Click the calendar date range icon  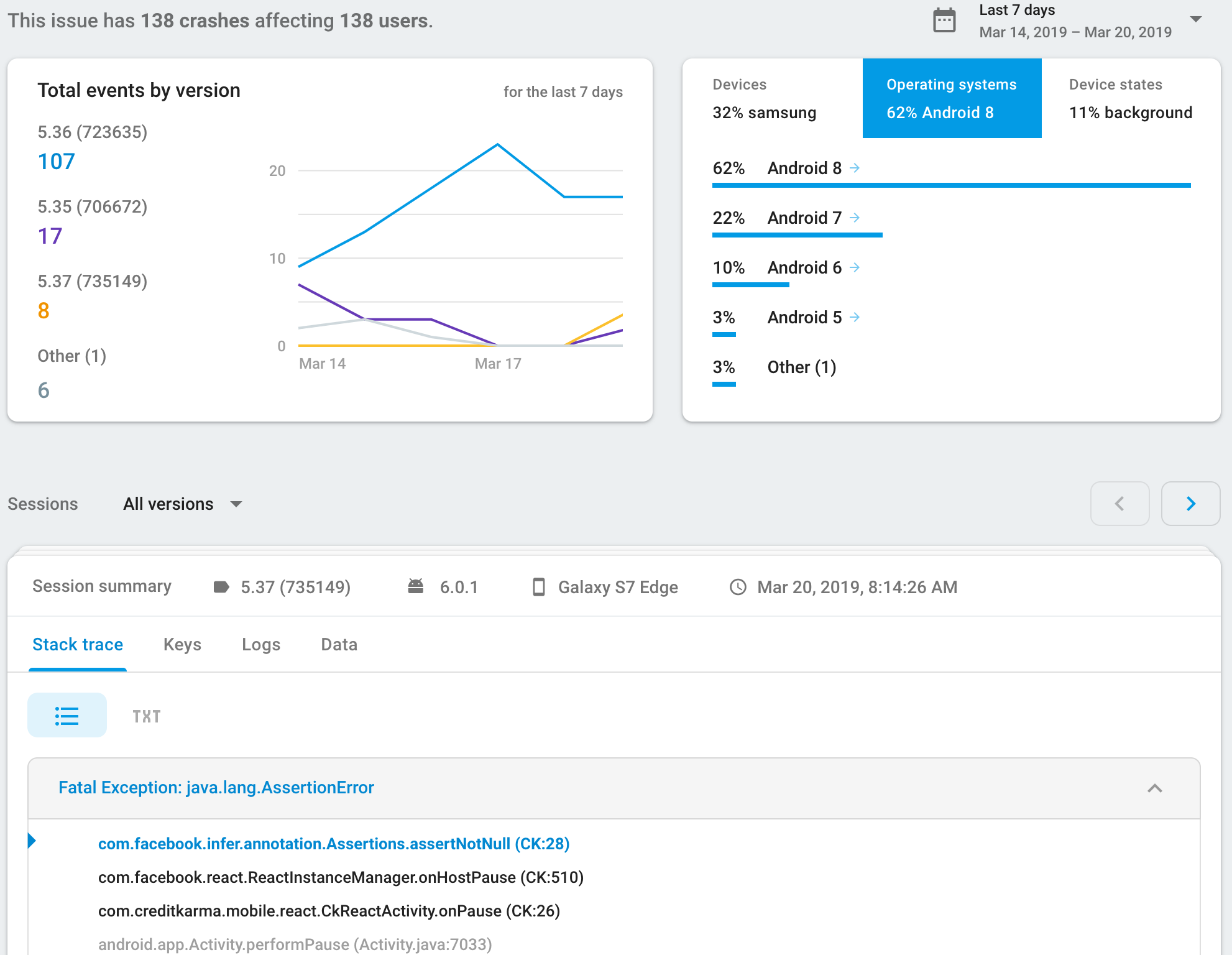944,21
